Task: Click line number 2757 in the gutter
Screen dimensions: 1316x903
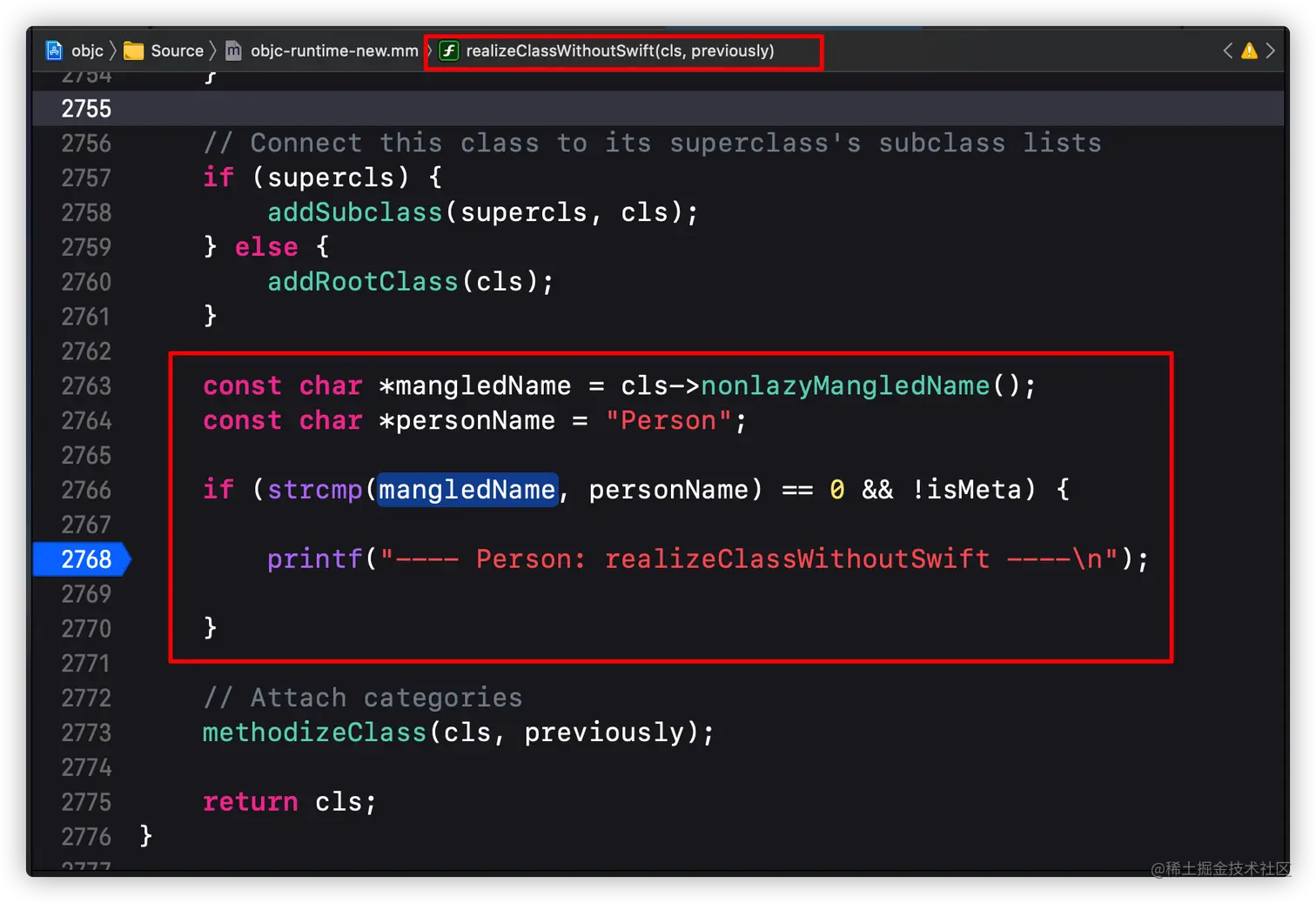Action: coord(86,178)
